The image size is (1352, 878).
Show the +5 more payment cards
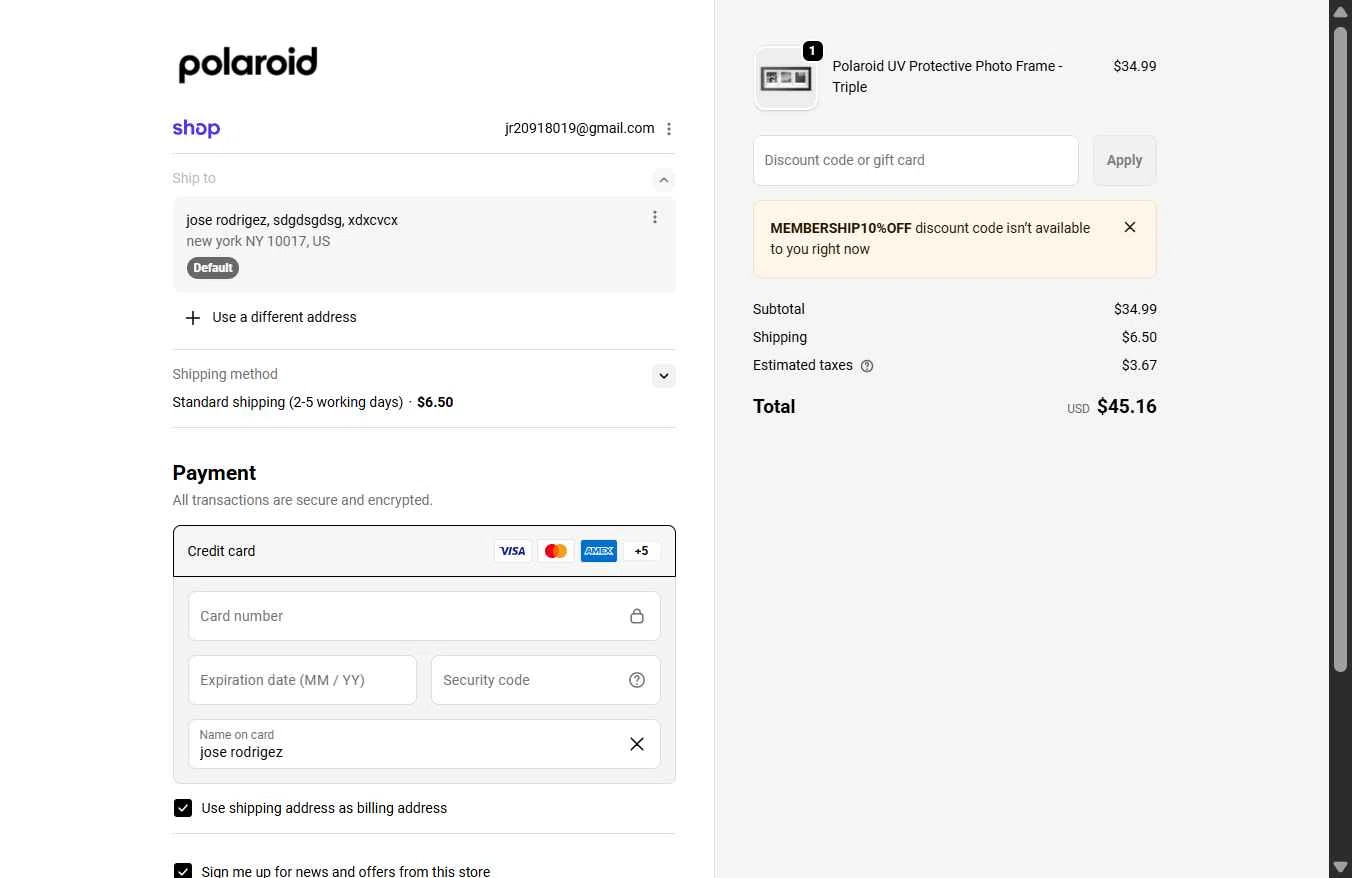[642, 551]
